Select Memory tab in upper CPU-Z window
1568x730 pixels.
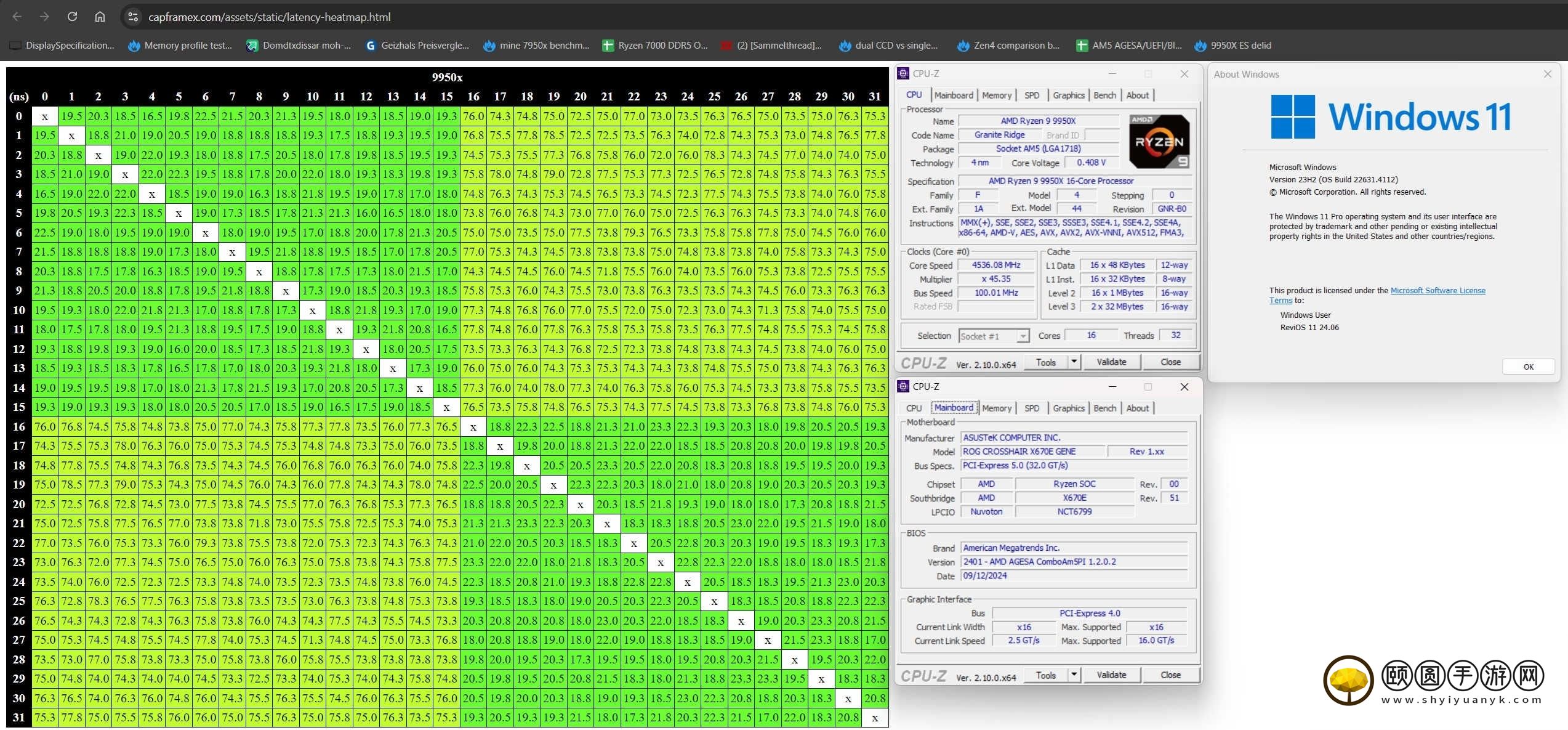click(x=997, y=95)
